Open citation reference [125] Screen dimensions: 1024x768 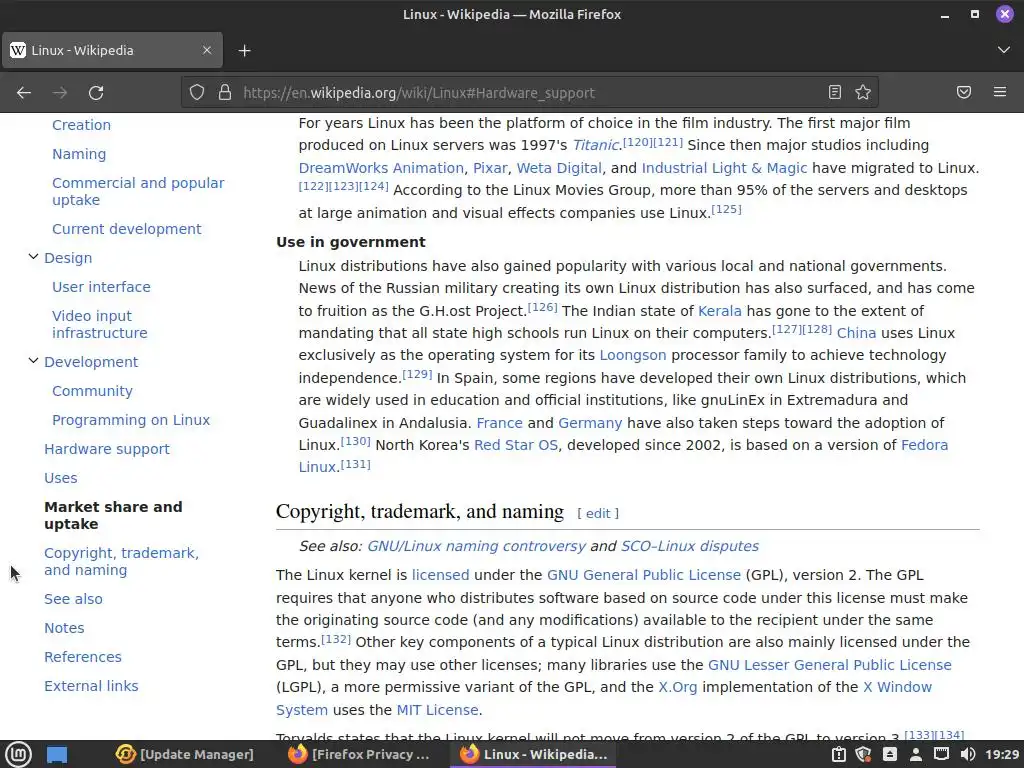coord(726,209)
